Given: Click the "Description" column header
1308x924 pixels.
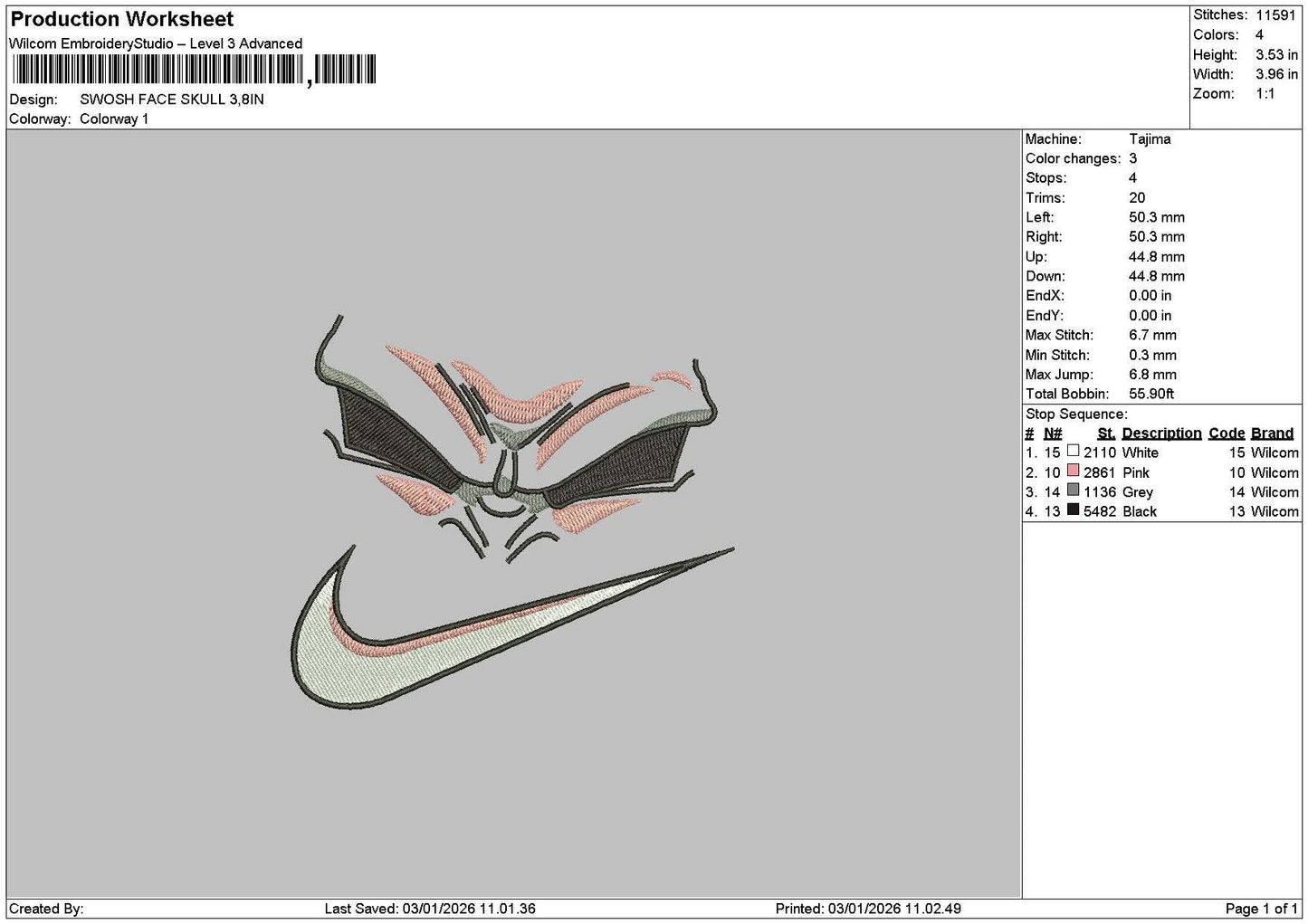Looking at the screenshot, I should point(1161,433).
